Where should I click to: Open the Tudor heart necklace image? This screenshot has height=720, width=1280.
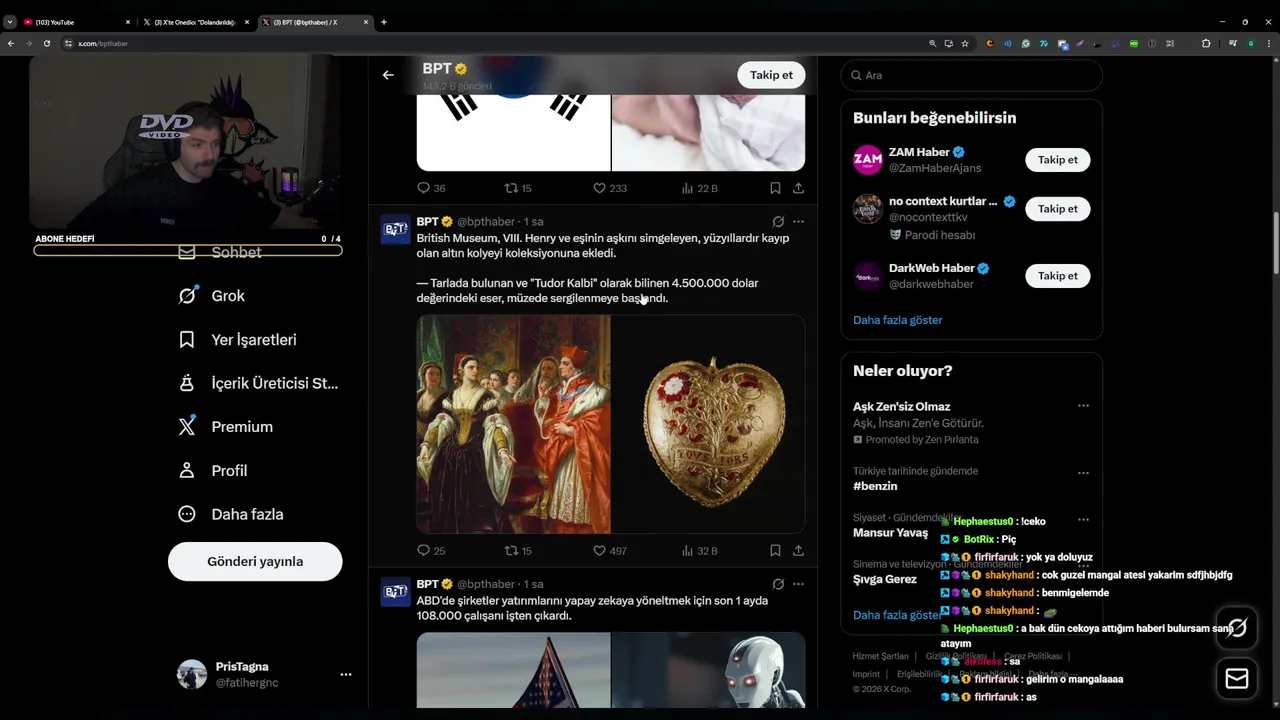point(708,425)
